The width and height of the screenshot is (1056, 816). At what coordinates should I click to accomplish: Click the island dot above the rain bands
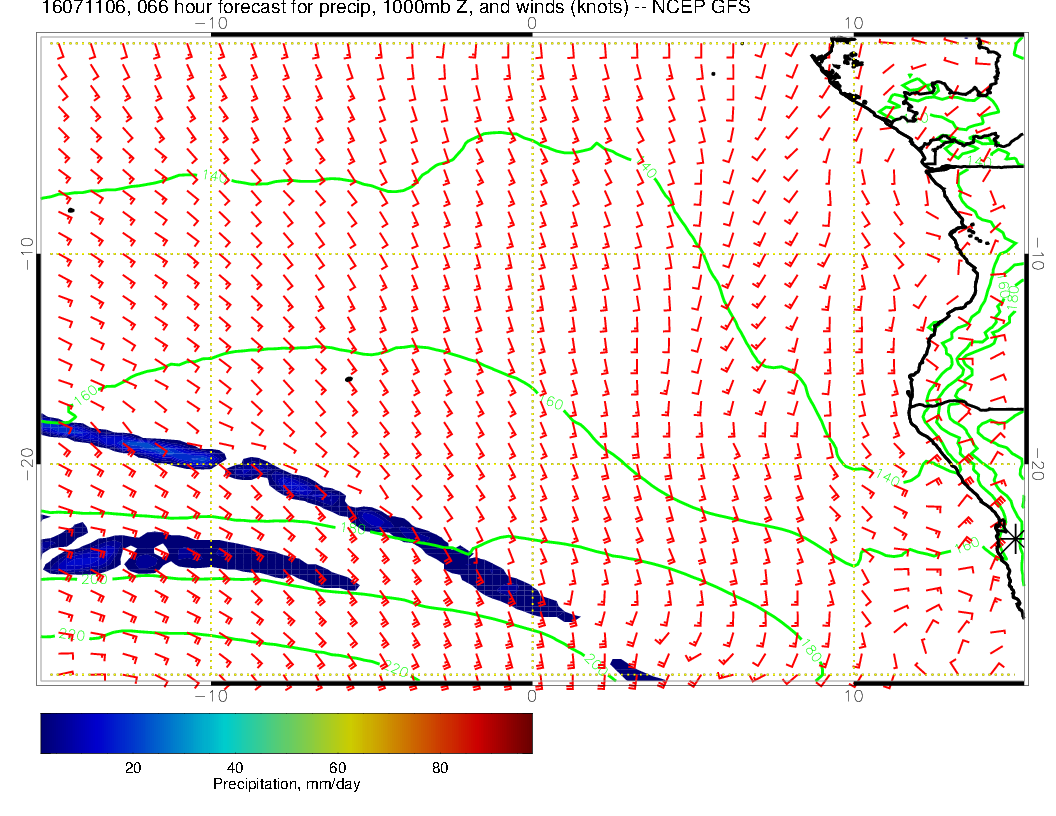tap(348, 379)
